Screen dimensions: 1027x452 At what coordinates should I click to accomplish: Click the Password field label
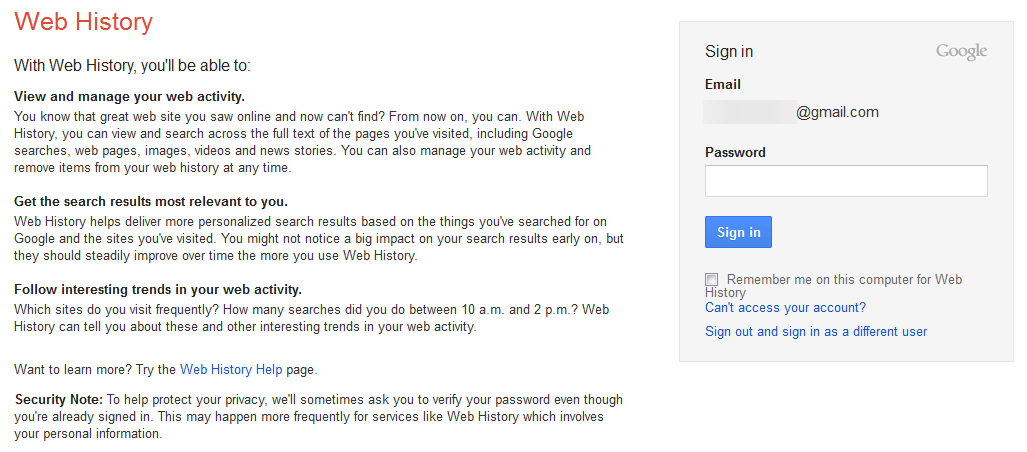[x=735, y=153]
